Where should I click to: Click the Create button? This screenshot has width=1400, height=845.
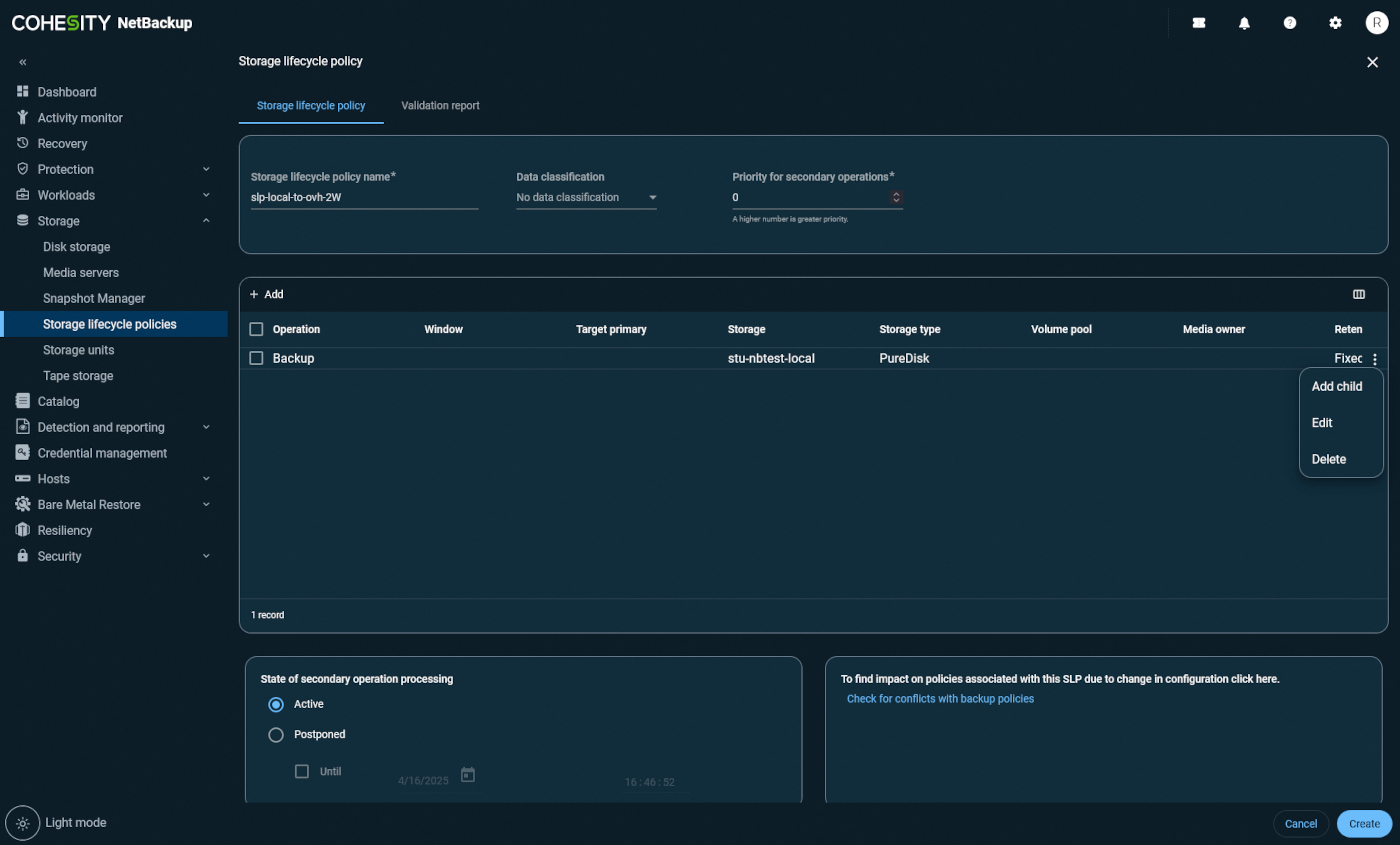1364,823
